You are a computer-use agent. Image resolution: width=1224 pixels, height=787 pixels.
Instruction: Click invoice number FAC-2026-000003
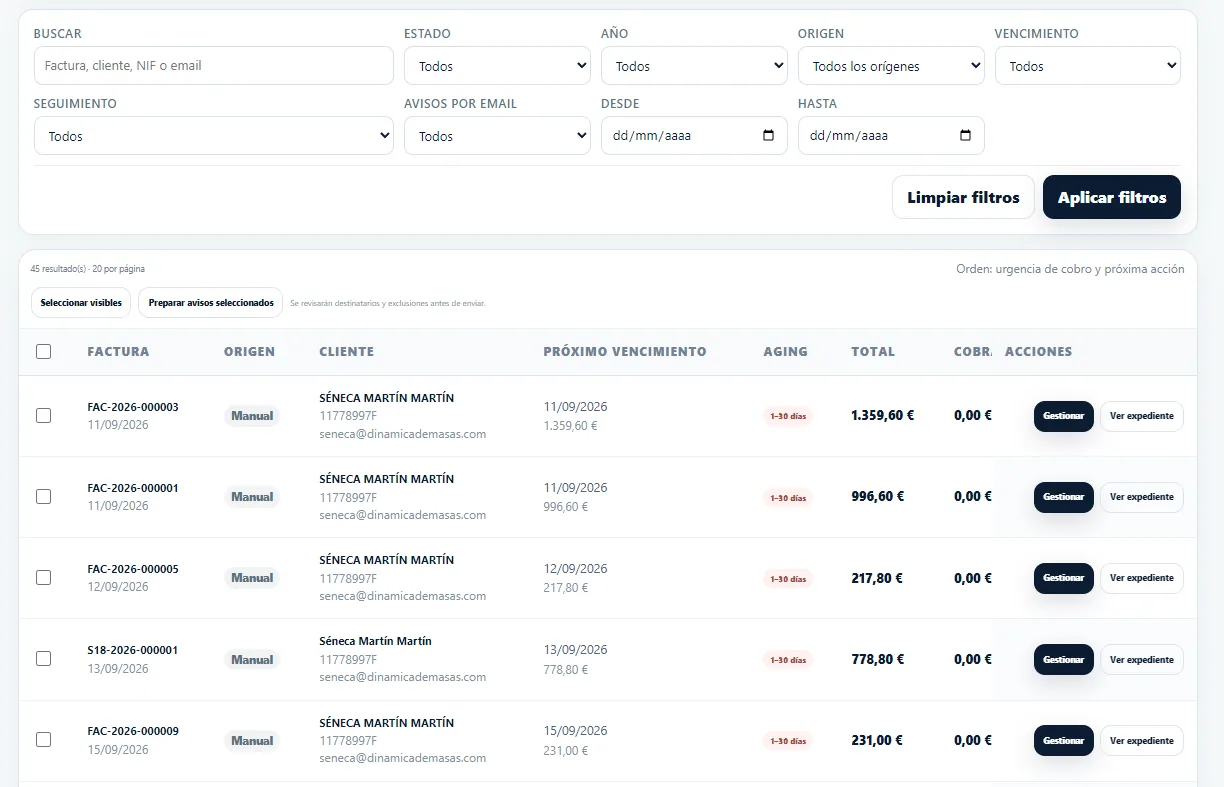click(x=133, y=407)
